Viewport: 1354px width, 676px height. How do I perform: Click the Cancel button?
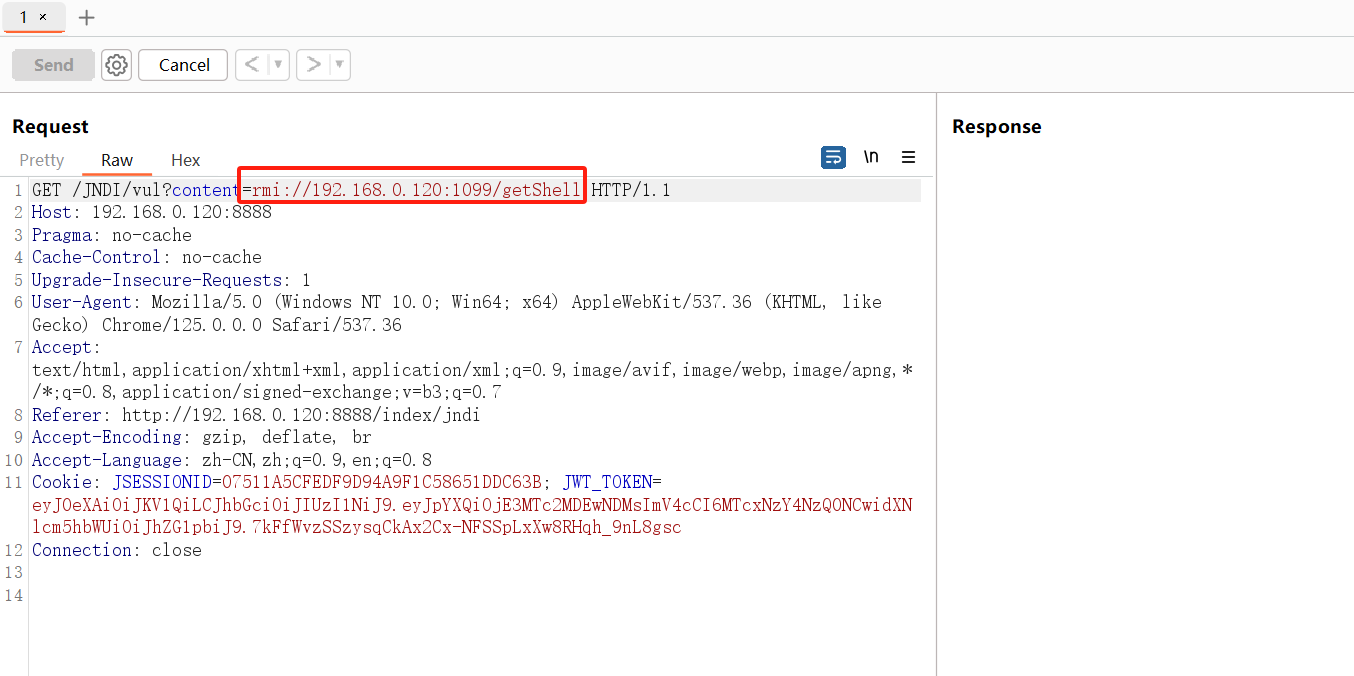(x=184, y=65)
